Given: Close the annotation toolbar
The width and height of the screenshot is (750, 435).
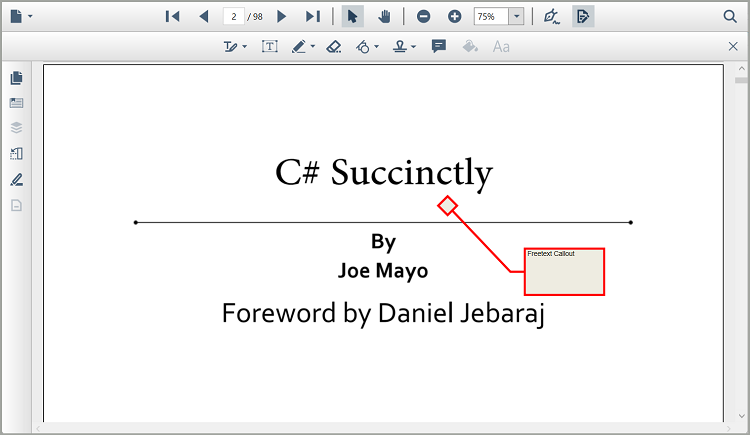Looking at the screenshot, I should click(x=733, y=47).
